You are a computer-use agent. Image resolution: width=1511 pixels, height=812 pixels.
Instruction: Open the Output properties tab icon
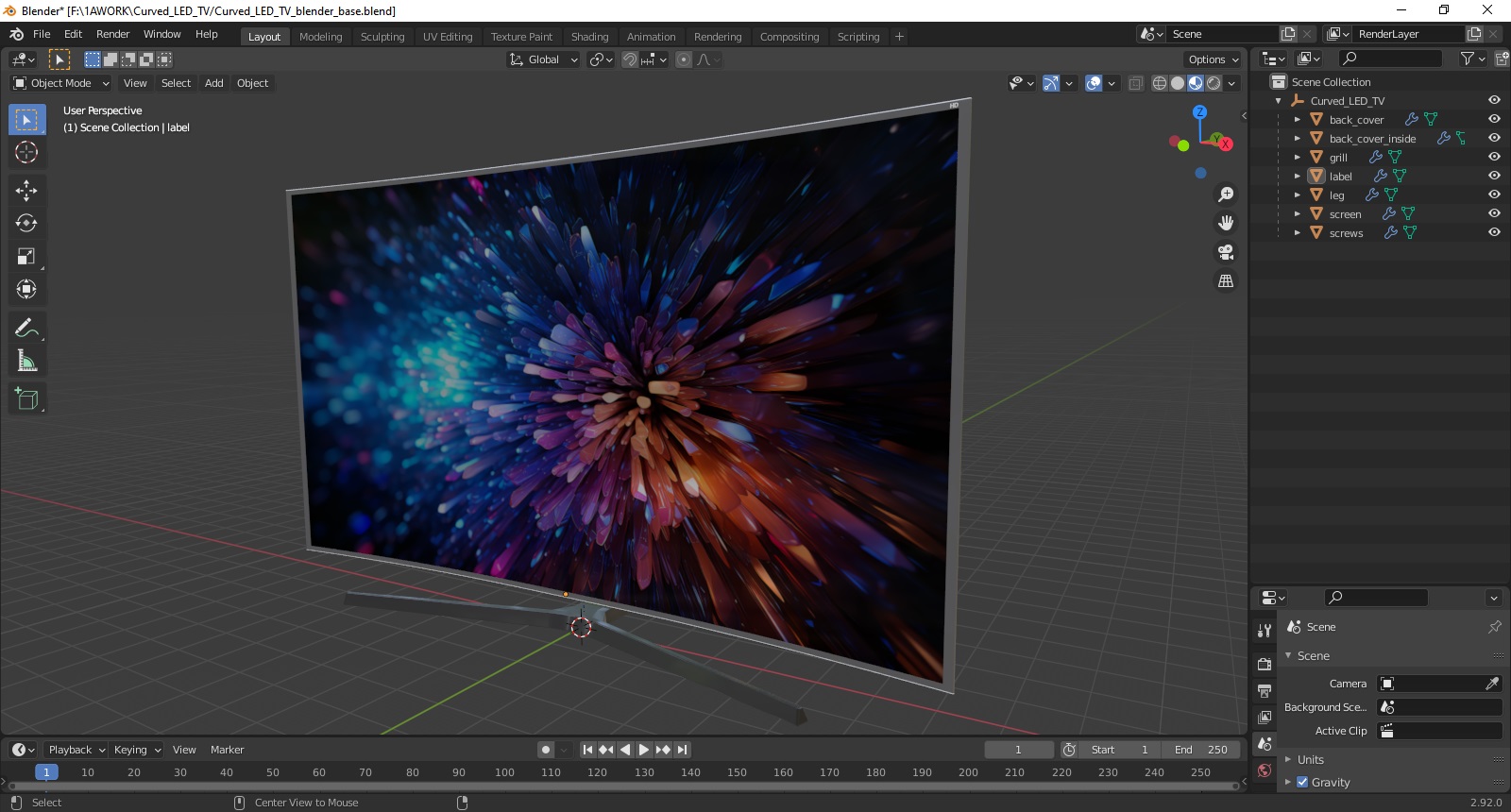click(1265, 691)
